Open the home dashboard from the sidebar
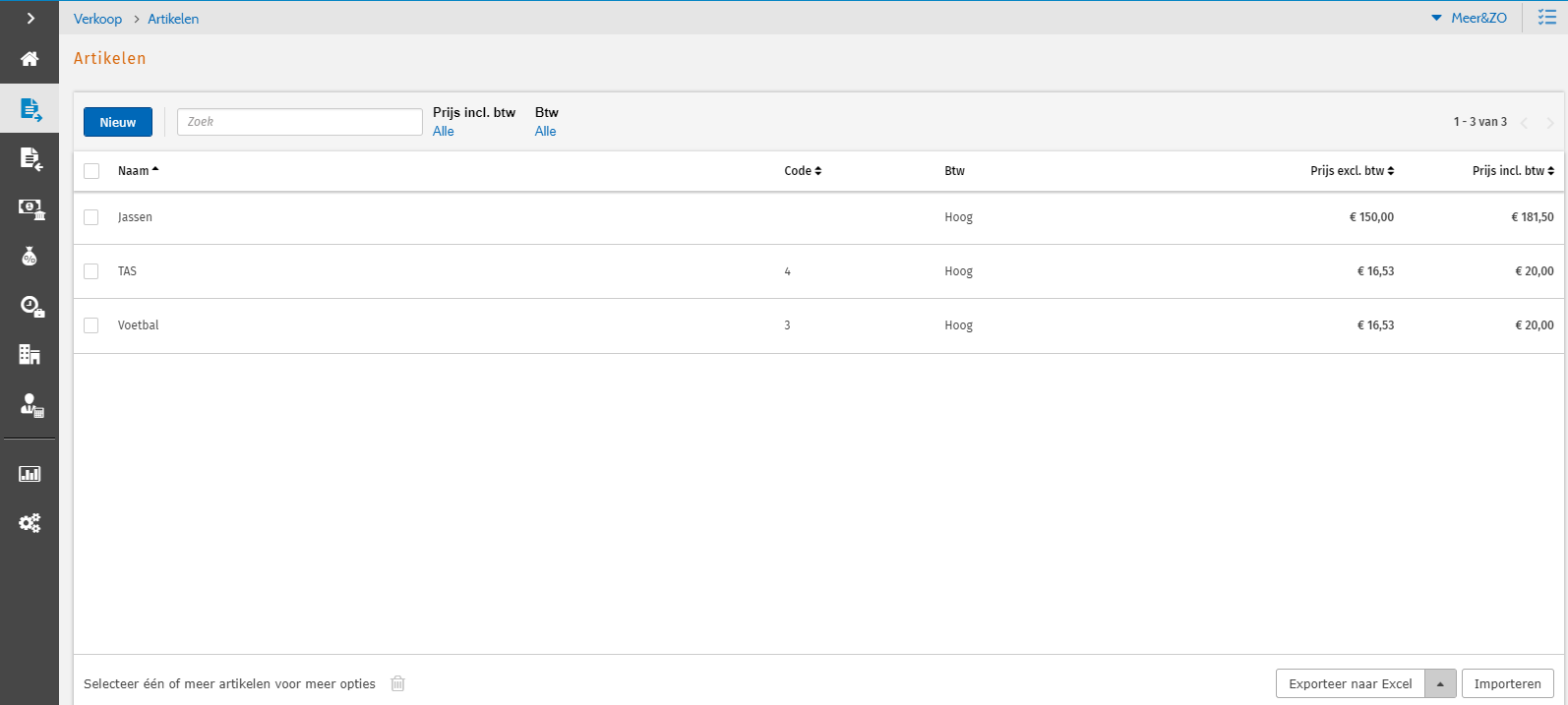This screenshot has width=1568, height=705. [x=30, y=59]
